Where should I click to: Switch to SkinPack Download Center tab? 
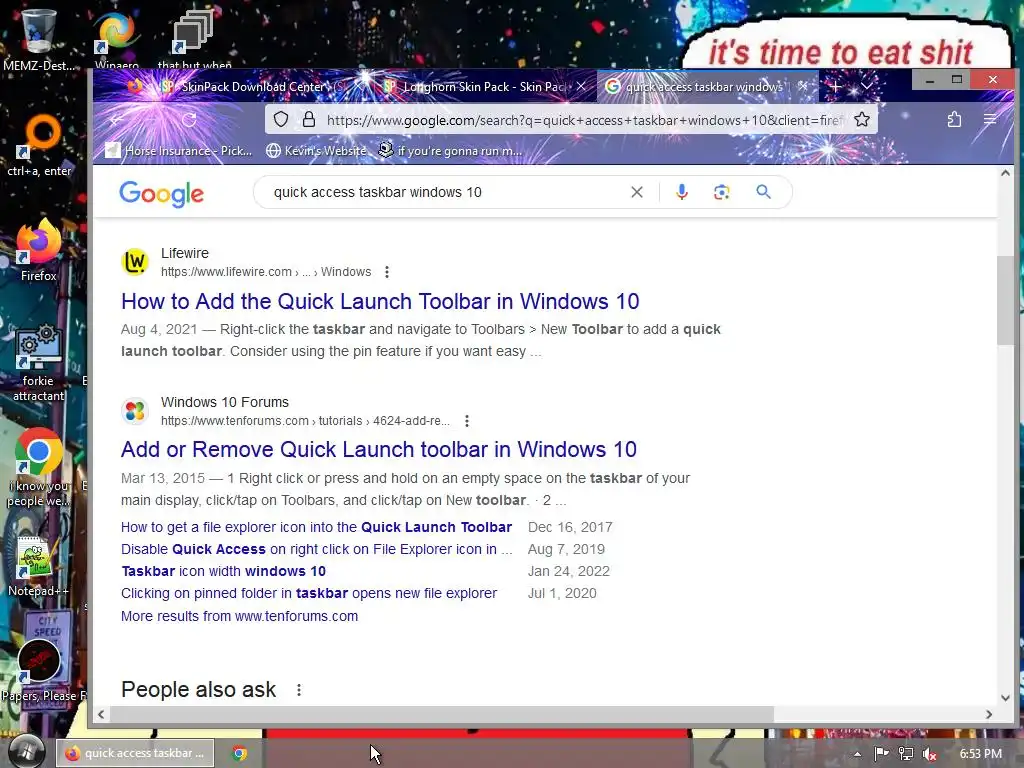click(251, 86)
